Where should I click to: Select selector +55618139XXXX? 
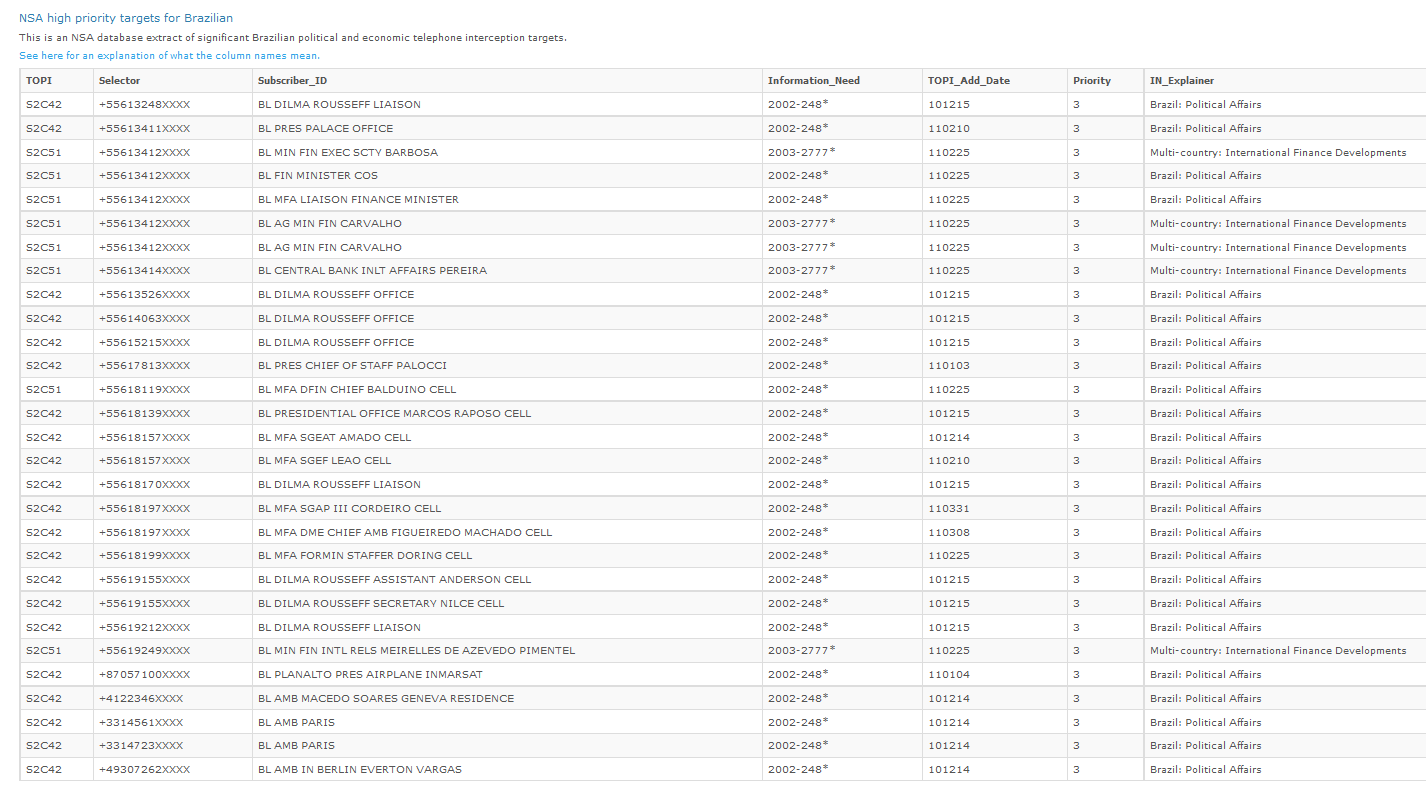(171, 413)
